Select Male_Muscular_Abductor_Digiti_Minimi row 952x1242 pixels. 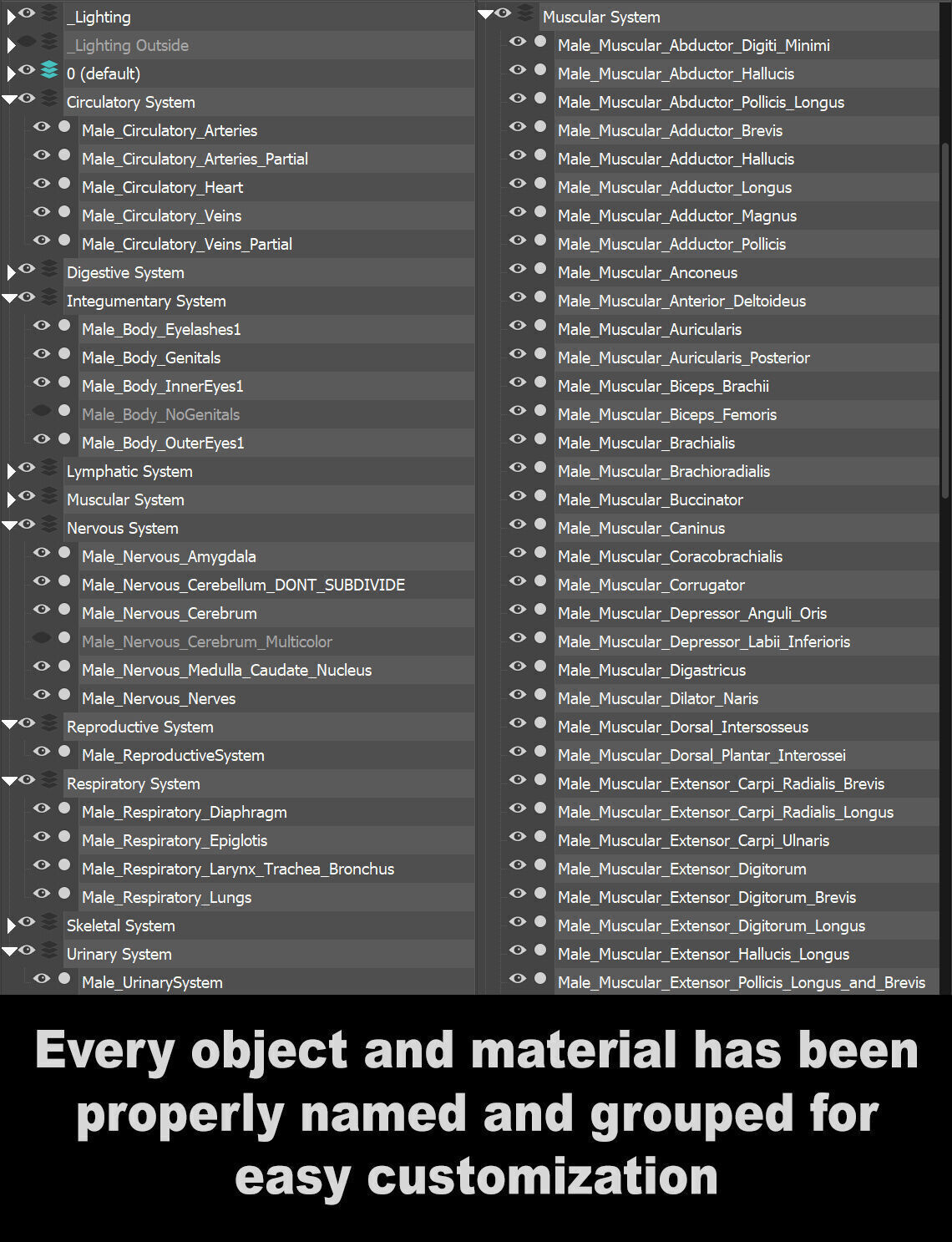747,45
